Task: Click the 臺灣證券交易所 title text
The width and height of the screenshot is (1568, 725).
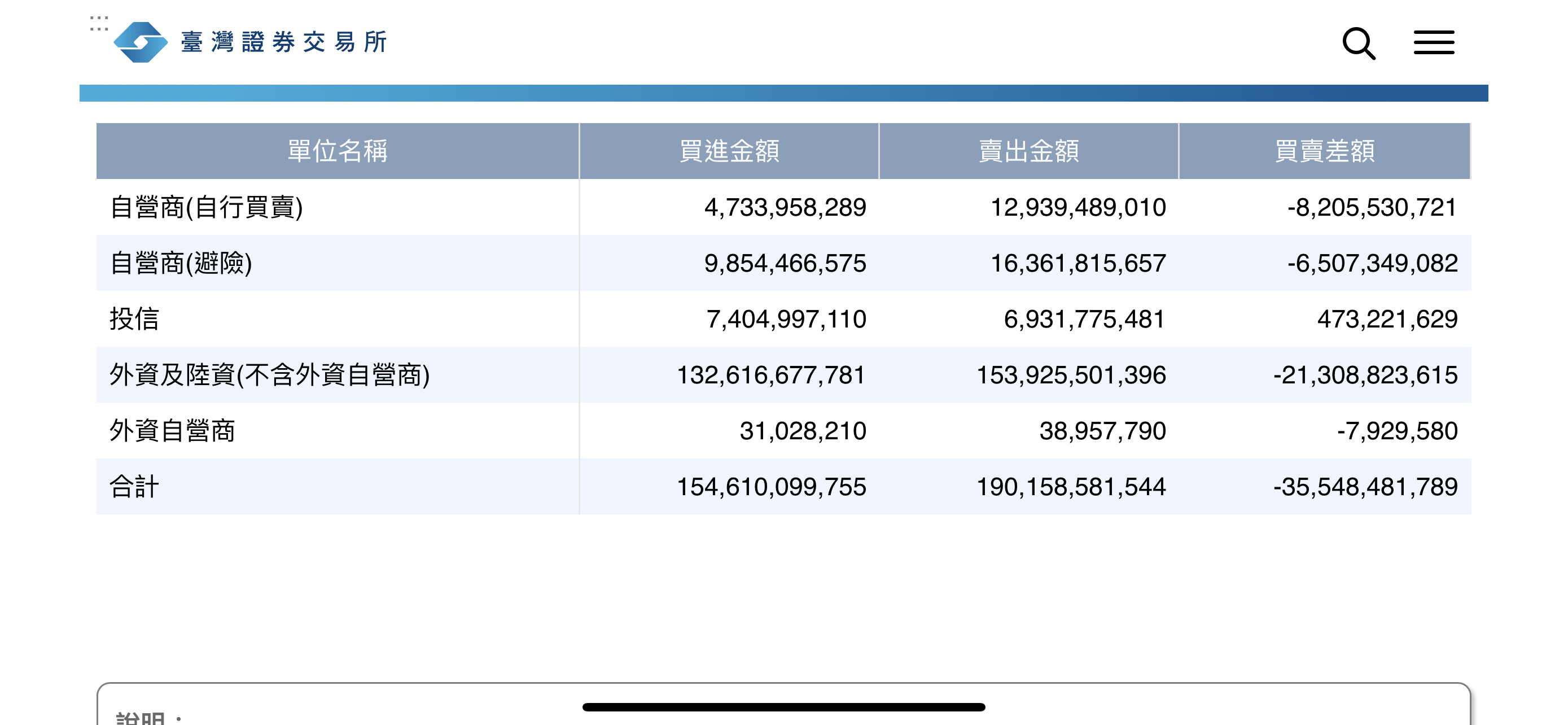Action: 283,42
